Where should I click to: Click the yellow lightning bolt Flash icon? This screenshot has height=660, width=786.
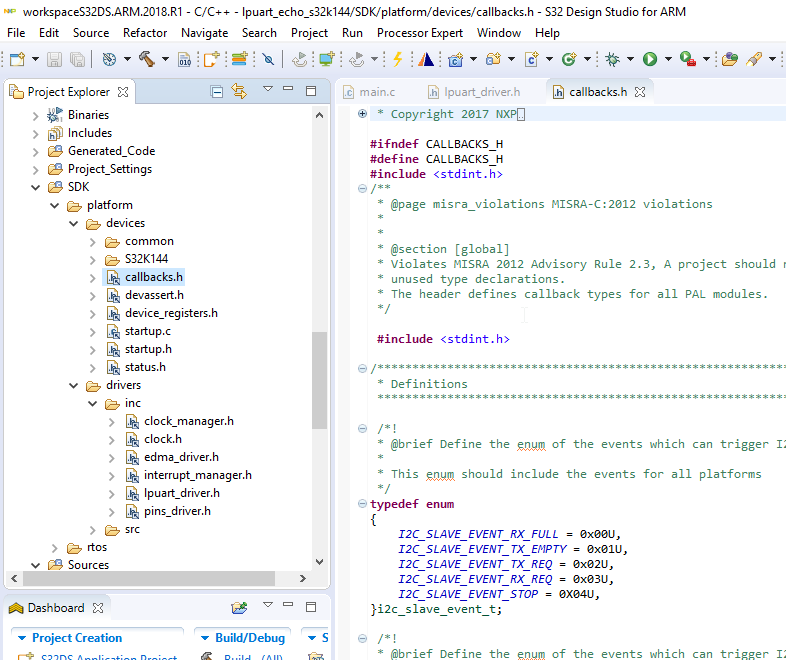[397, 60]
